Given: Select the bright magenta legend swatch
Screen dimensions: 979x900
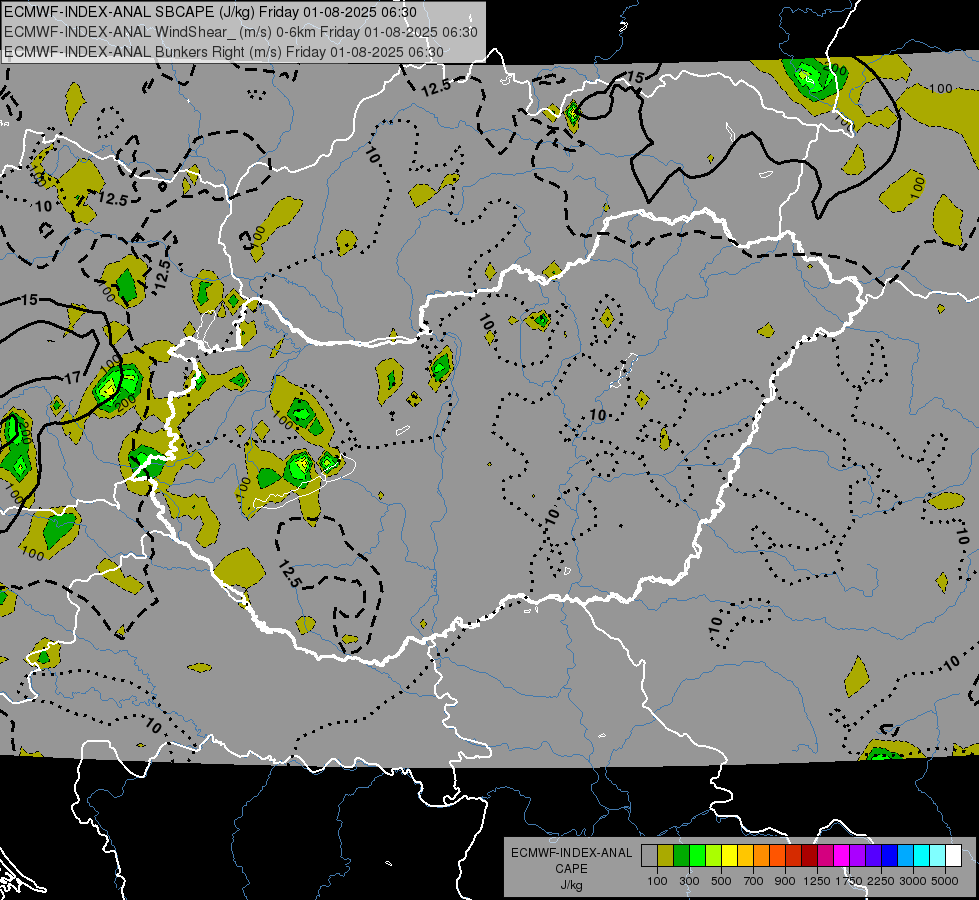Looking at the screenshot, I should tap(842, 855).
